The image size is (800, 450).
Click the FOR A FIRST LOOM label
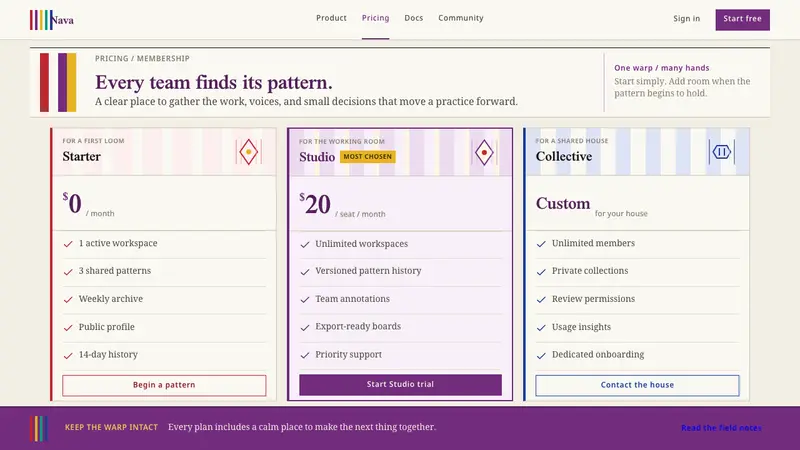click(x=93, y=141)
